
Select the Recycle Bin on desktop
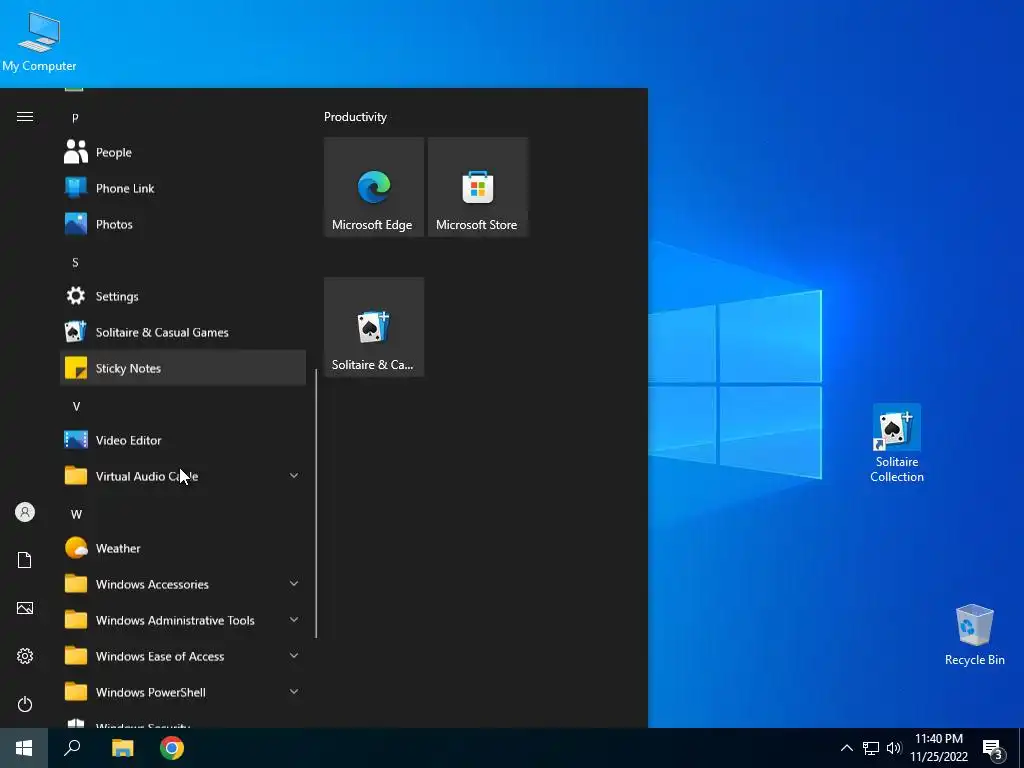point(974,635)
